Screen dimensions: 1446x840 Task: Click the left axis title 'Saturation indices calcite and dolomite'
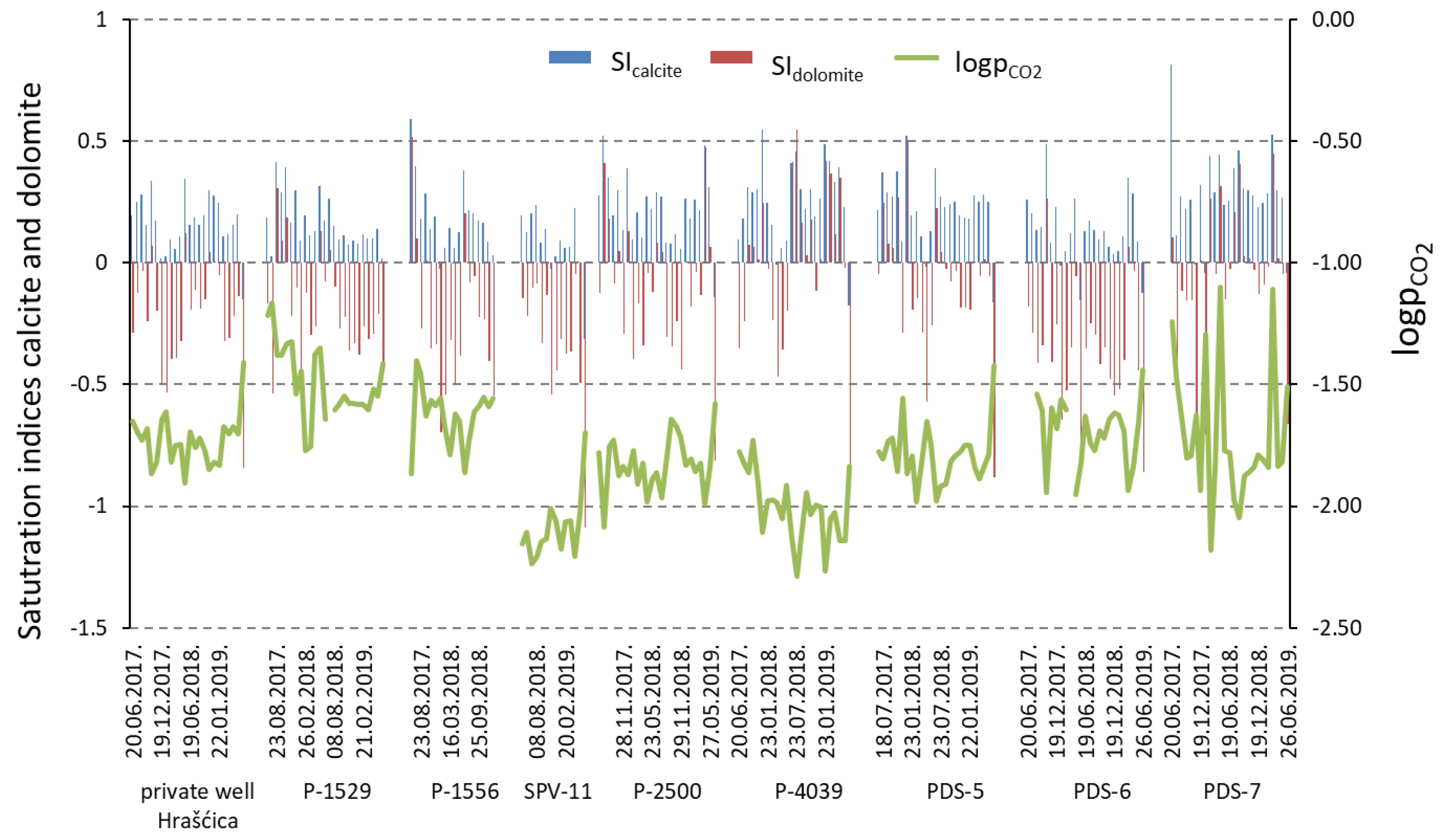click(30, 361)
